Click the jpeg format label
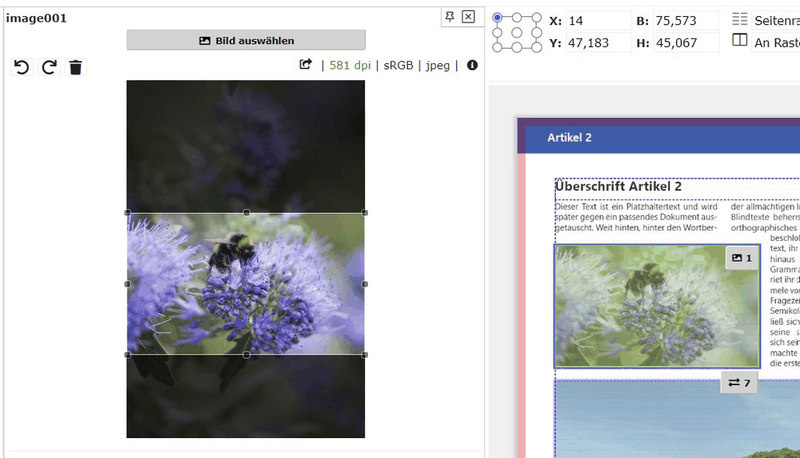This screenshot has width=800, height=458. click(438, 66)
